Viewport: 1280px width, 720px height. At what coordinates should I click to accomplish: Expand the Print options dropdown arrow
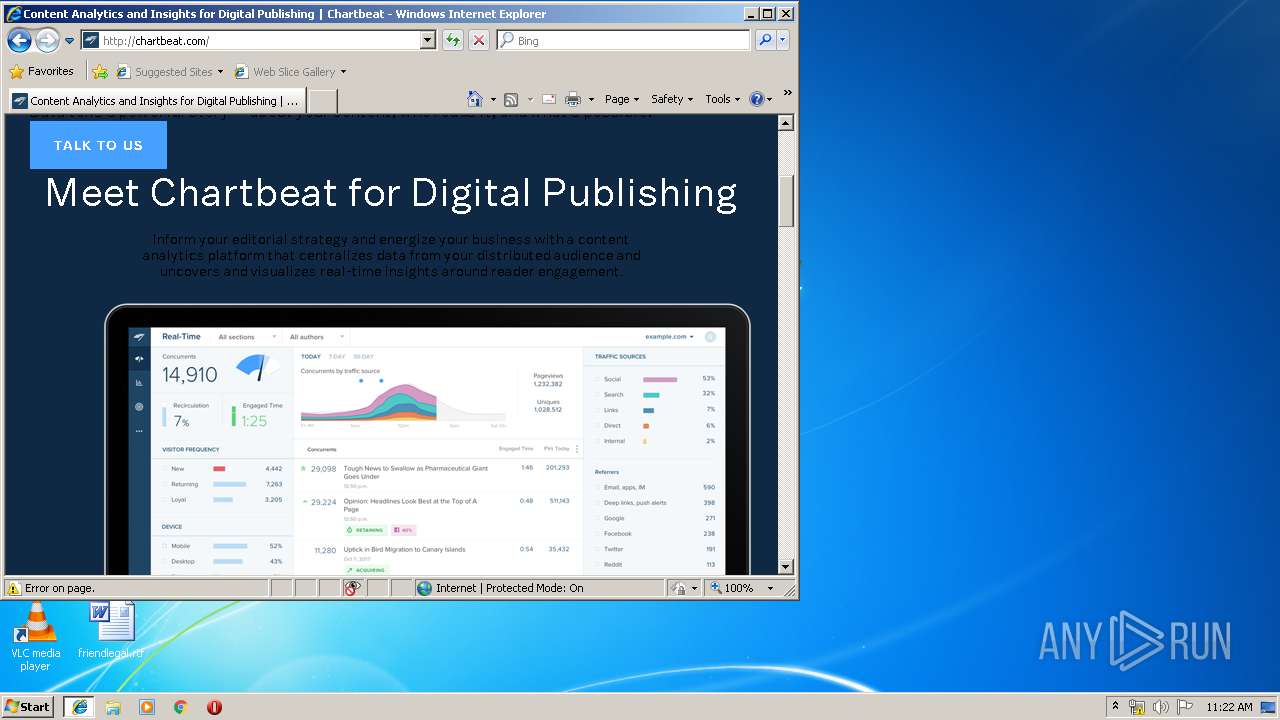point(591,99)
